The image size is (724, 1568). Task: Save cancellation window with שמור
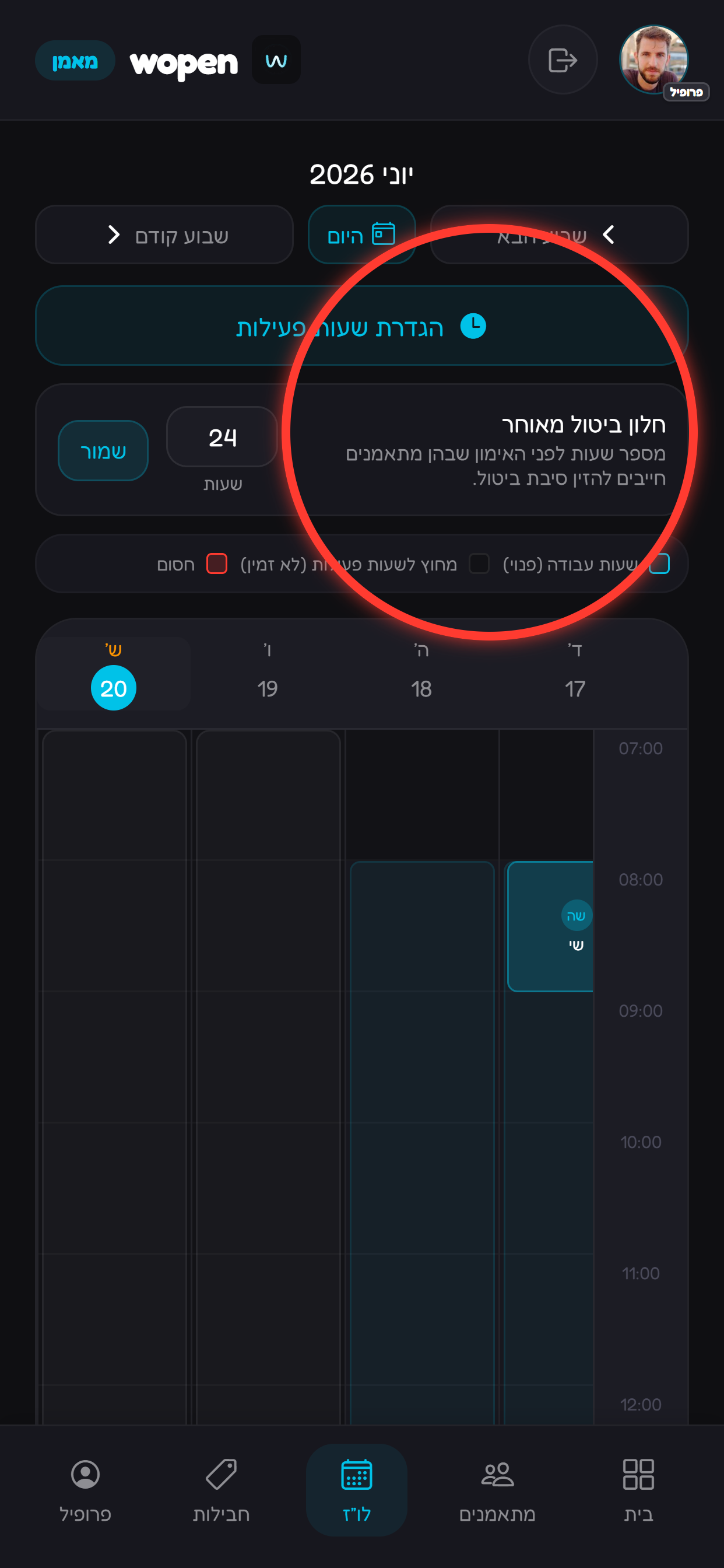tap(103, 451)
